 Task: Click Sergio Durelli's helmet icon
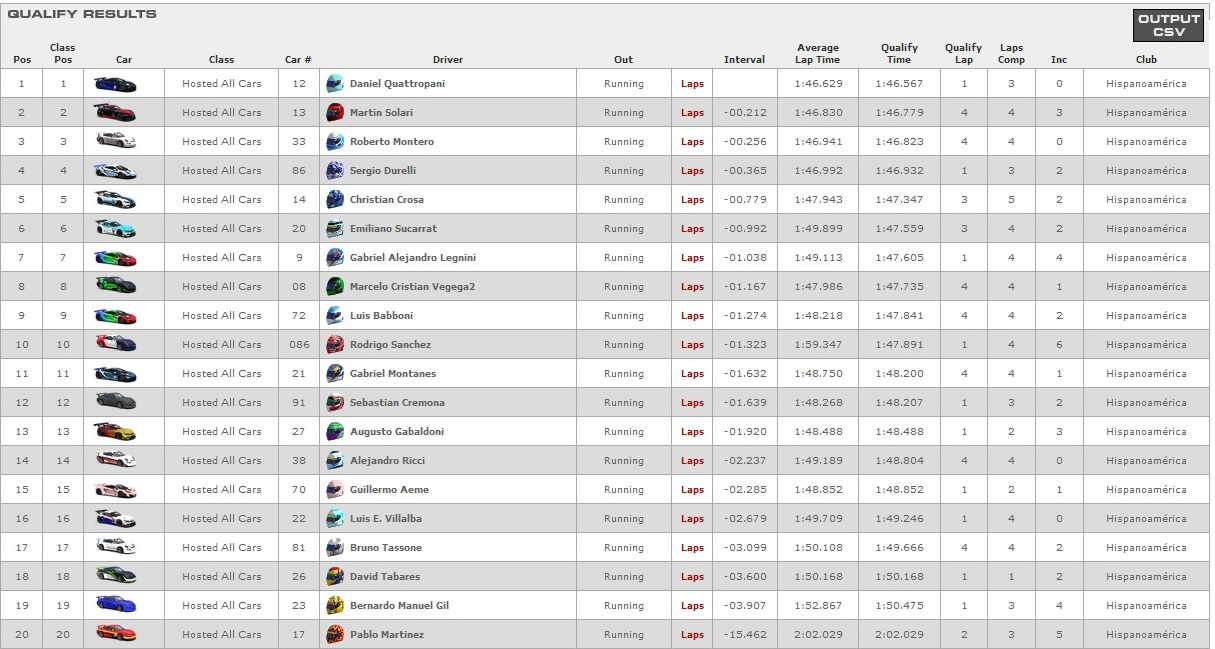point(335,171)
